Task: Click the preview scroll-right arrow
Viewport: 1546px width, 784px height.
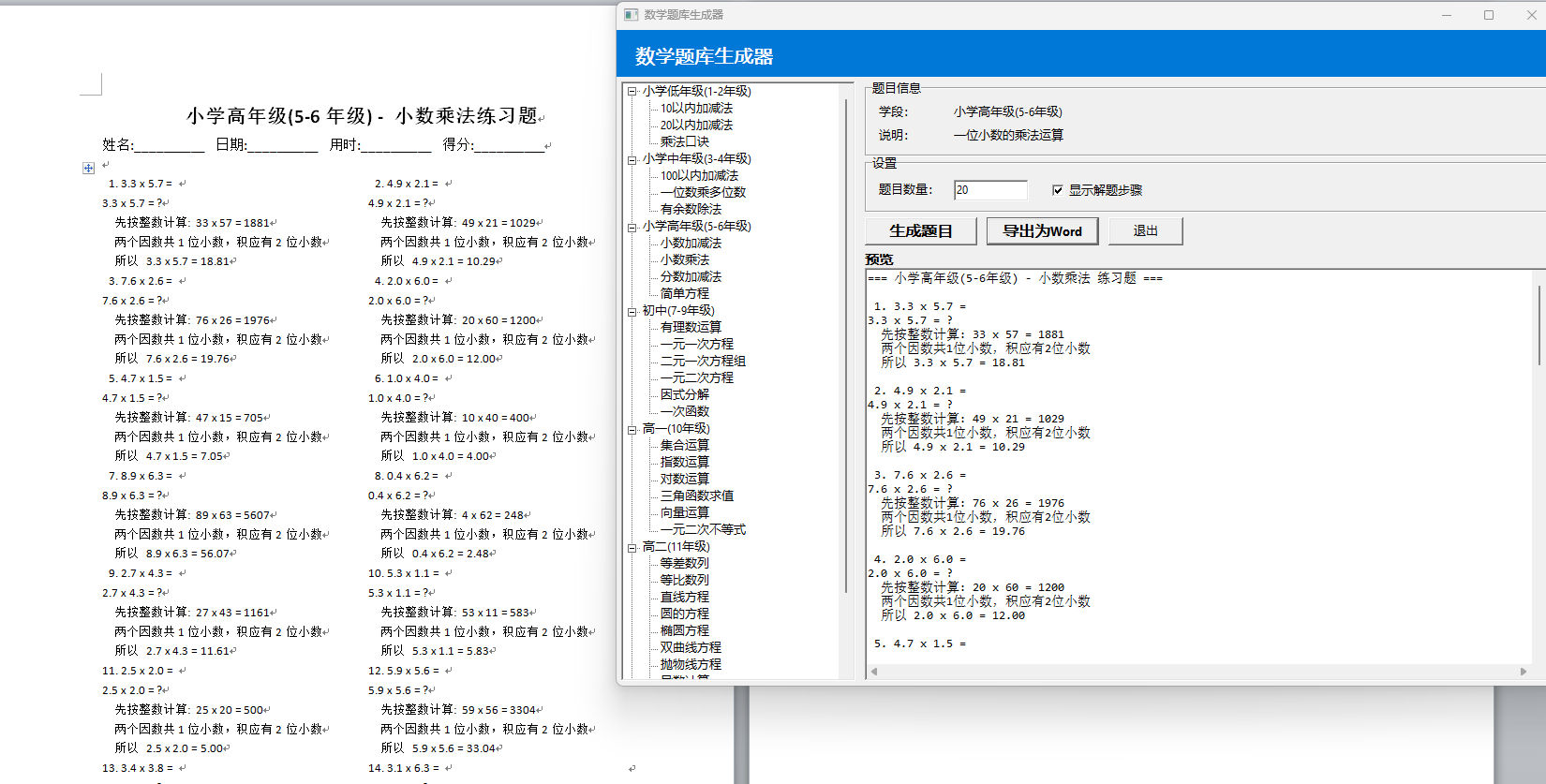Action: [1523, 672]
